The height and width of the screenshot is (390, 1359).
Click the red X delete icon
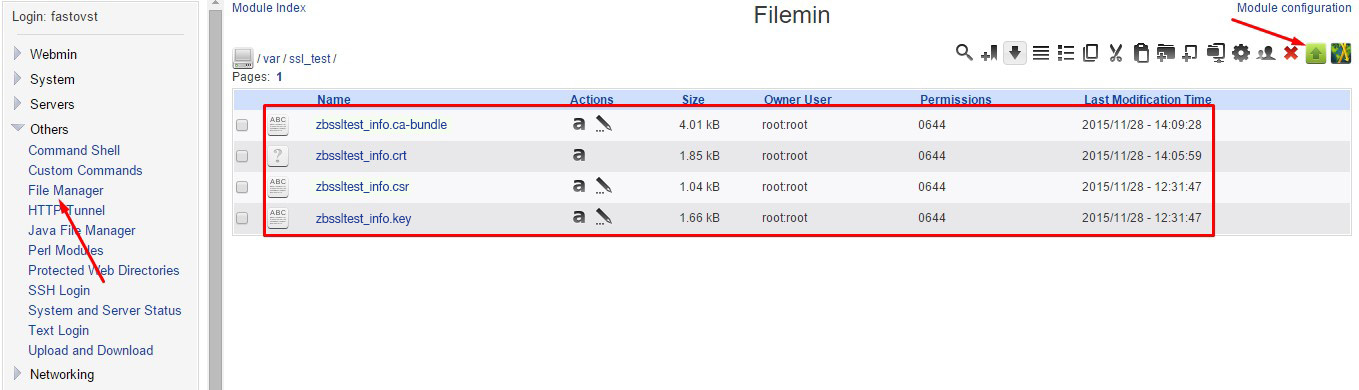[x=1291, y=54]
